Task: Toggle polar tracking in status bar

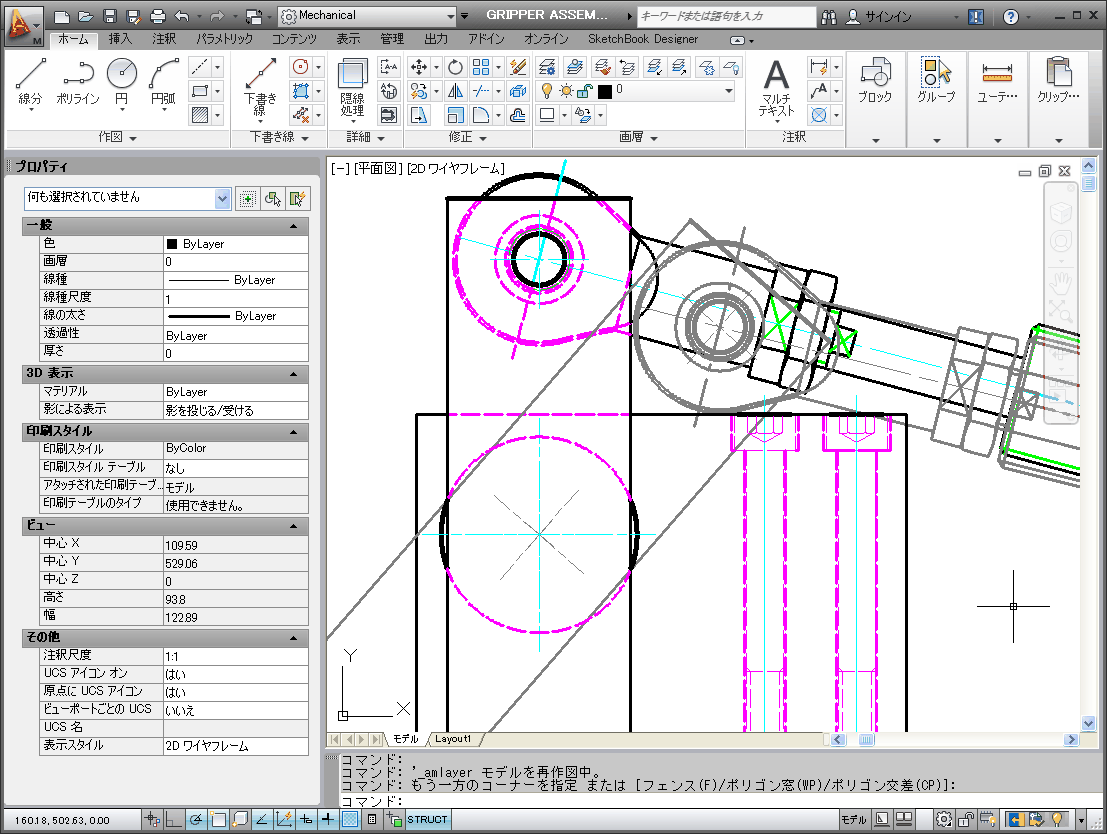Action: click(x=196, y=819)
